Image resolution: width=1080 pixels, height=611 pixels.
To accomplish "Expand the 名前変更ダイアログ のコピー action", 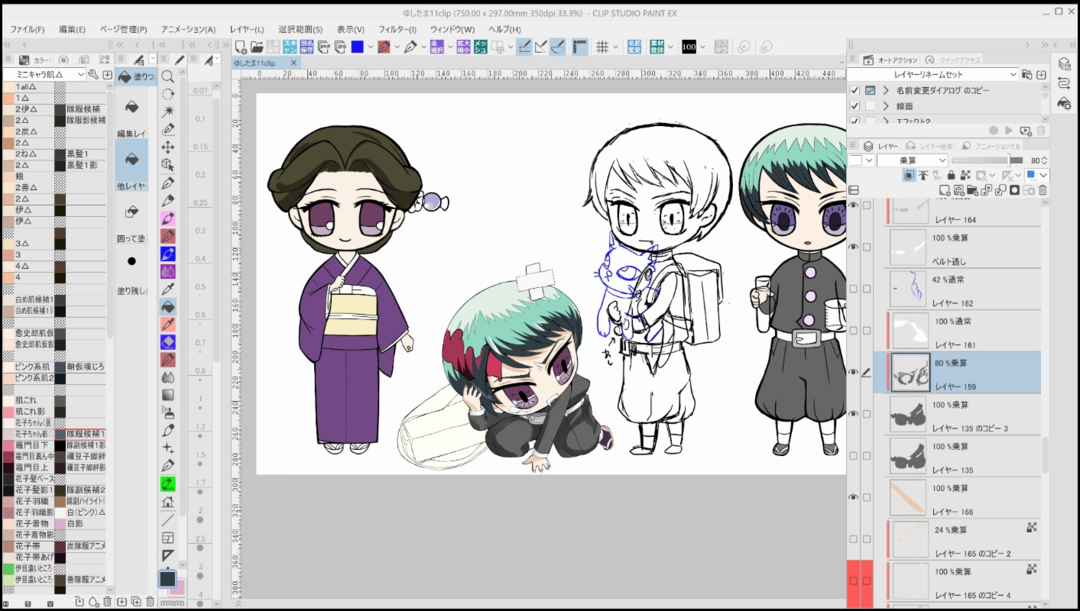I will [x=886, y=91].
